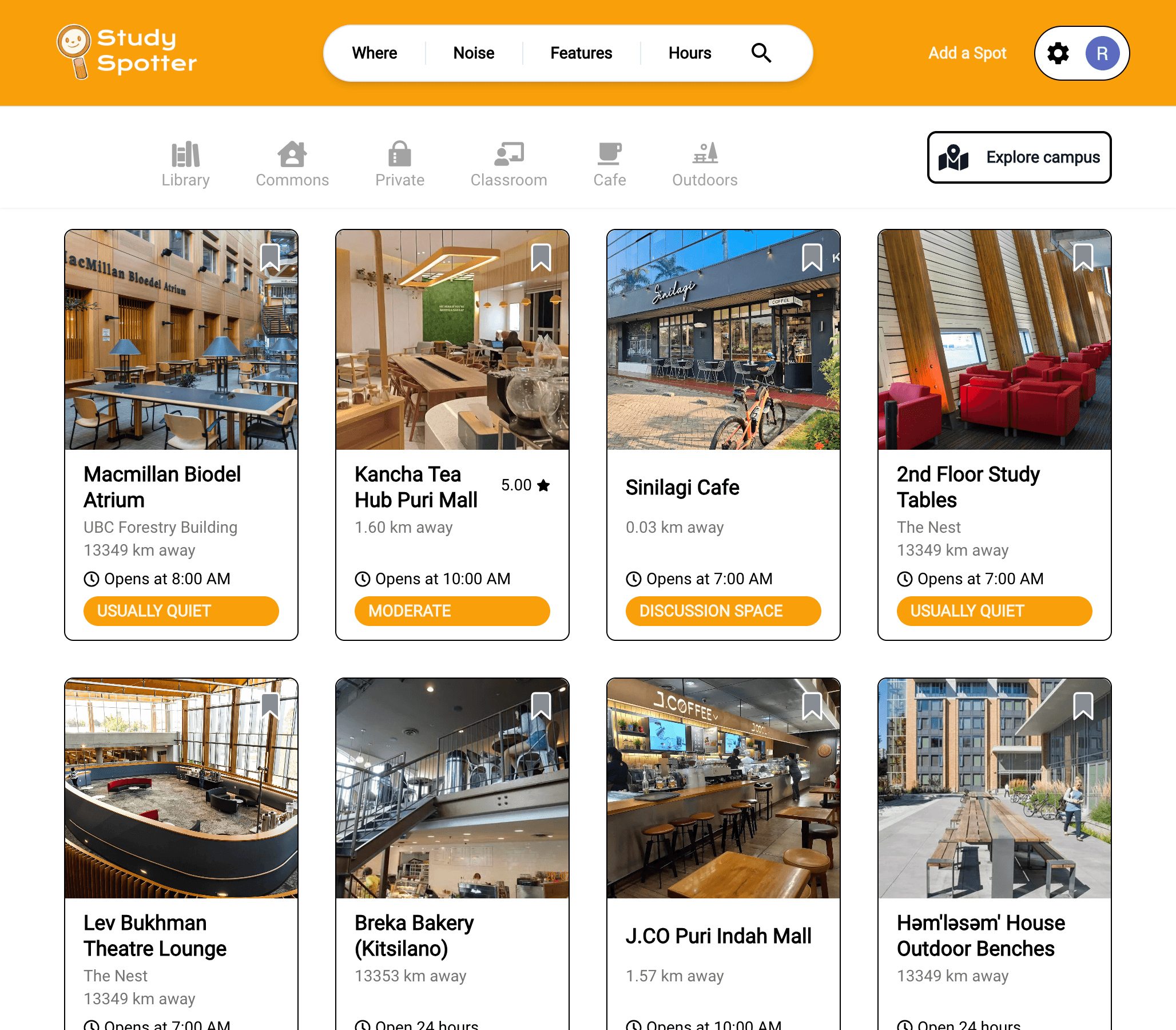The height and width of the screenshot is (1030, 1176).
Task: Click the Lev Bukhman Theatre Lounge title
Action: pos(155,936)
